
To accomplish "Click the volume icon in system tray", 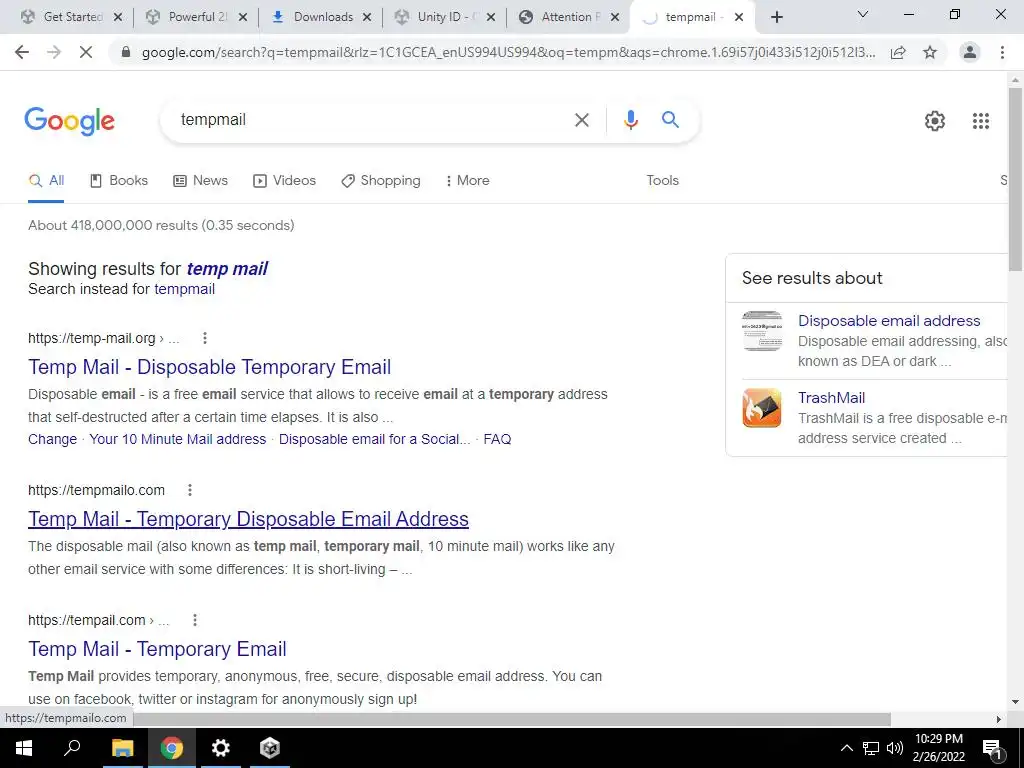I will click(x=895, y=748).
